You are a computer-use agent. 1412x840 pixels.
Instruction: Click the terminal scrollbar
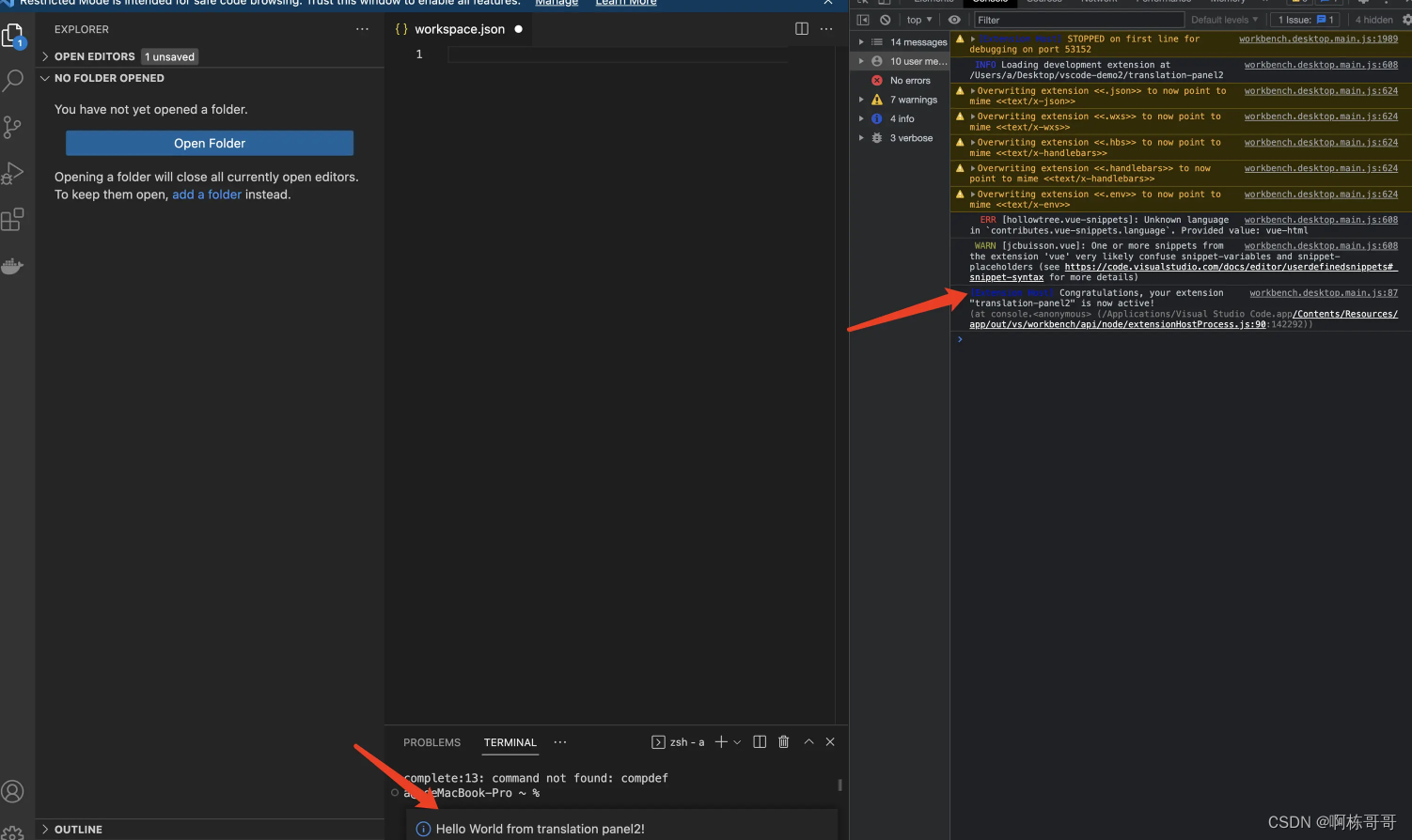(839, 785)
